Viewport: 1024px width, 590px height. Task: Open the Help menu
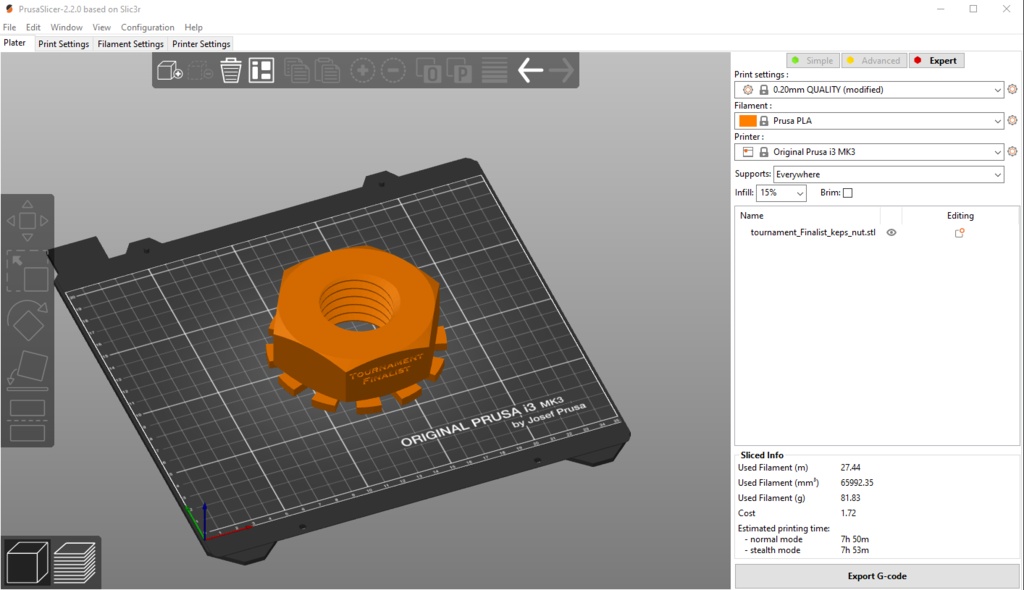coord(193,27)
